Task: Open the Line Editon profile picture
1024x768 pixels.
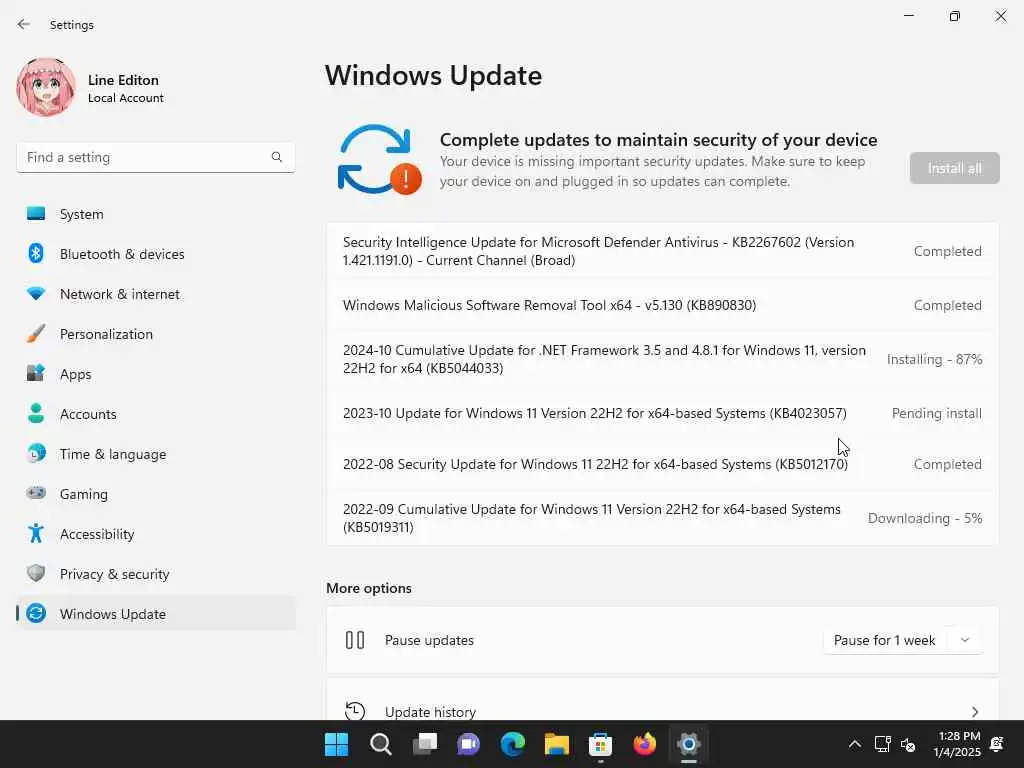Action: pyautogui.click(x=46, y=87)
